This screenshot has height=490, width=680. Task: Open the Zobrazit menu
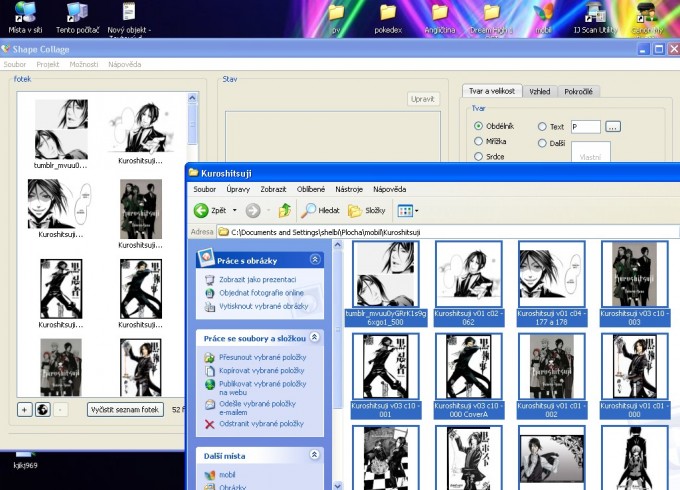pos(273,189)
